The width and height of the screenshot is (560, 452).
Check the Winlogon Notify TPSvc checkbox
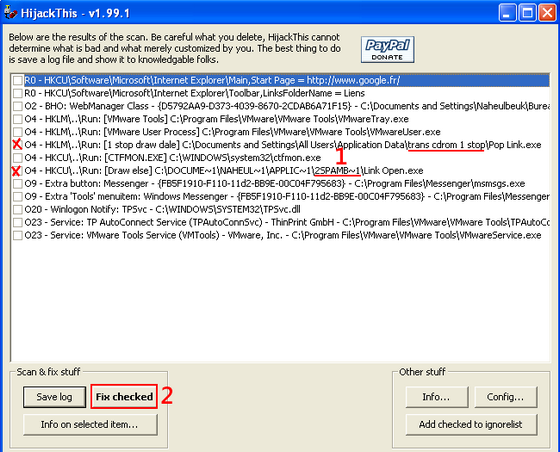[18, 209]
